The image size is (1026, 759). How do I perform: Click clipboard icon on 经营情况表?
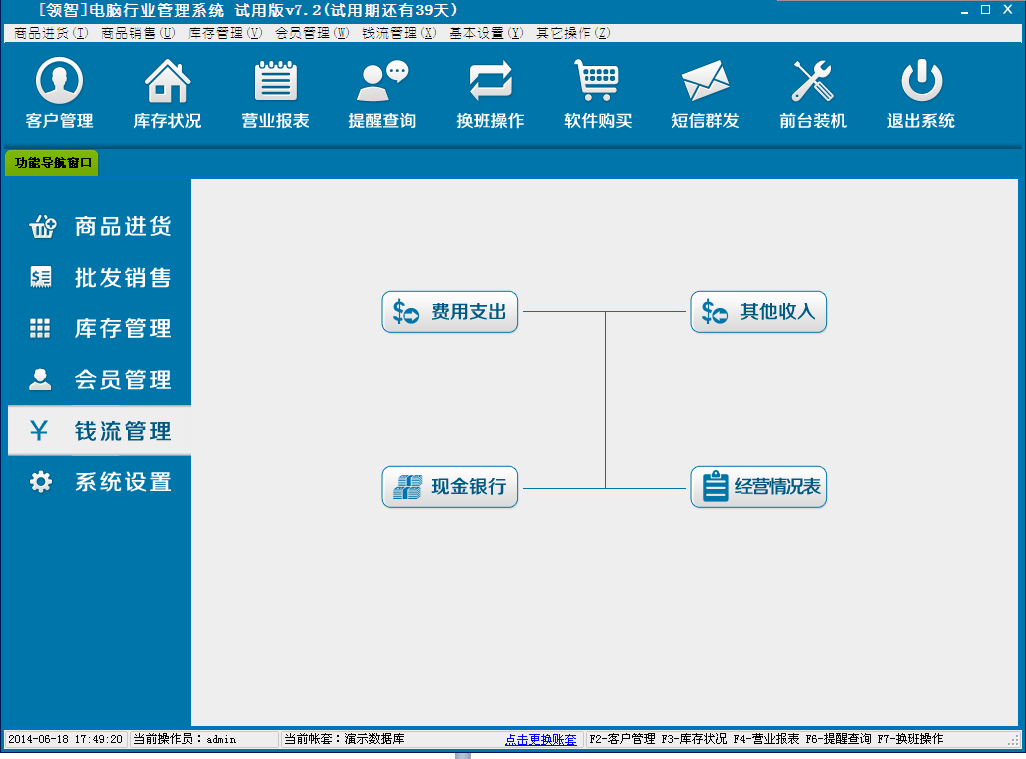[x=715, y=487]
